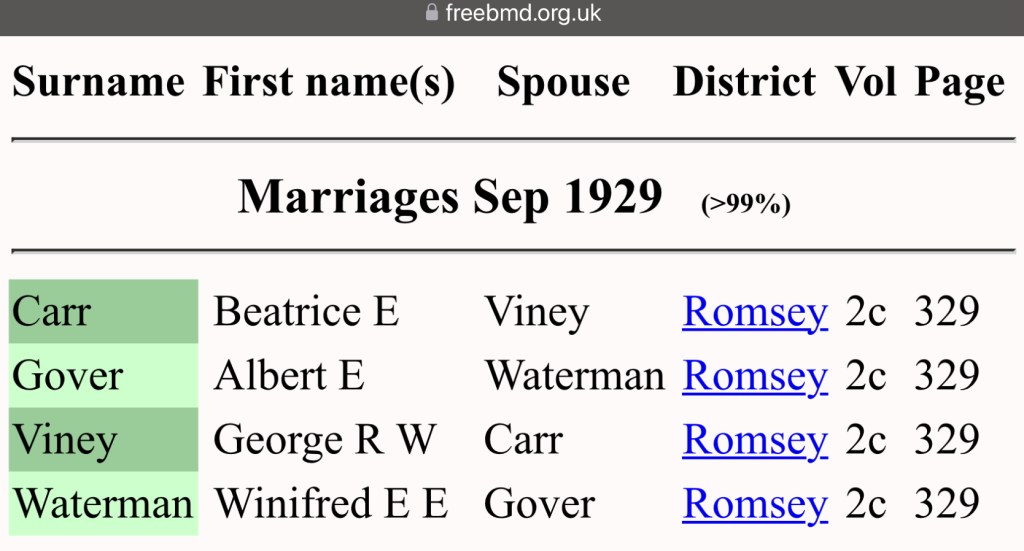The width and height of the screenshot is (1024, 551).
Task: Click the Surname column header
Action: tap(98, 82)
